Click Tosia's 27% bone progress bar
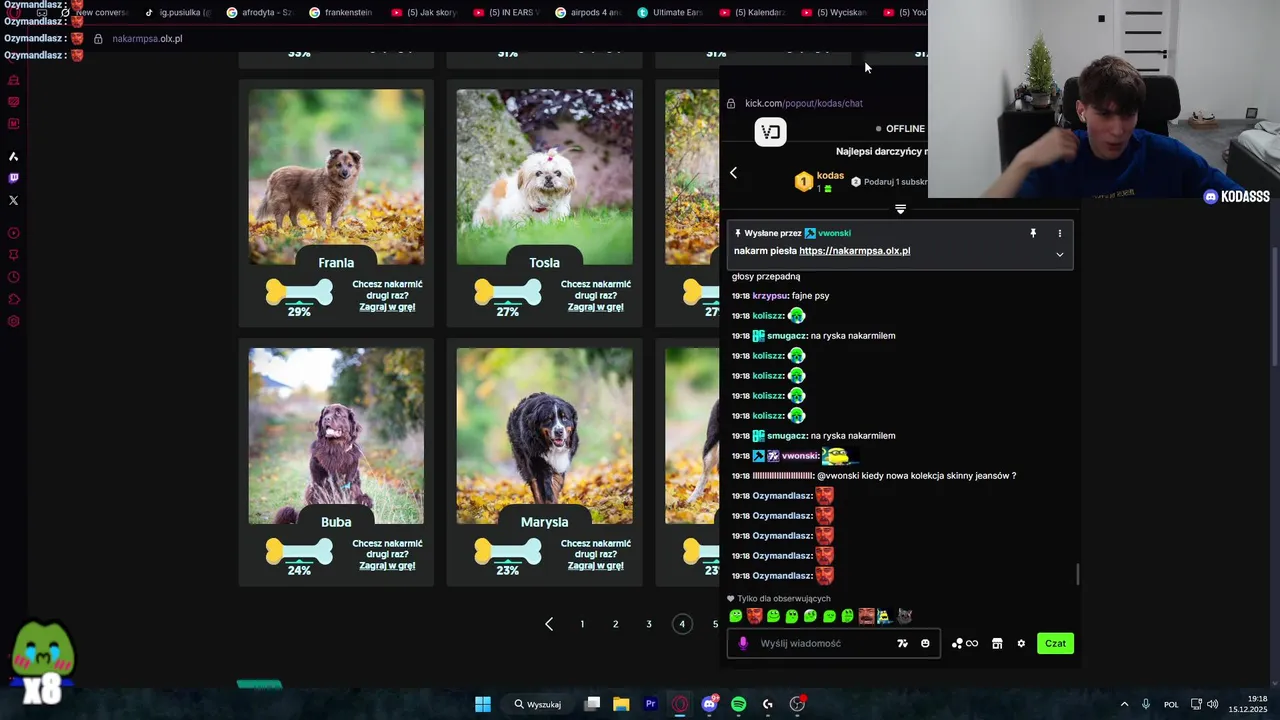 [507, 292]
